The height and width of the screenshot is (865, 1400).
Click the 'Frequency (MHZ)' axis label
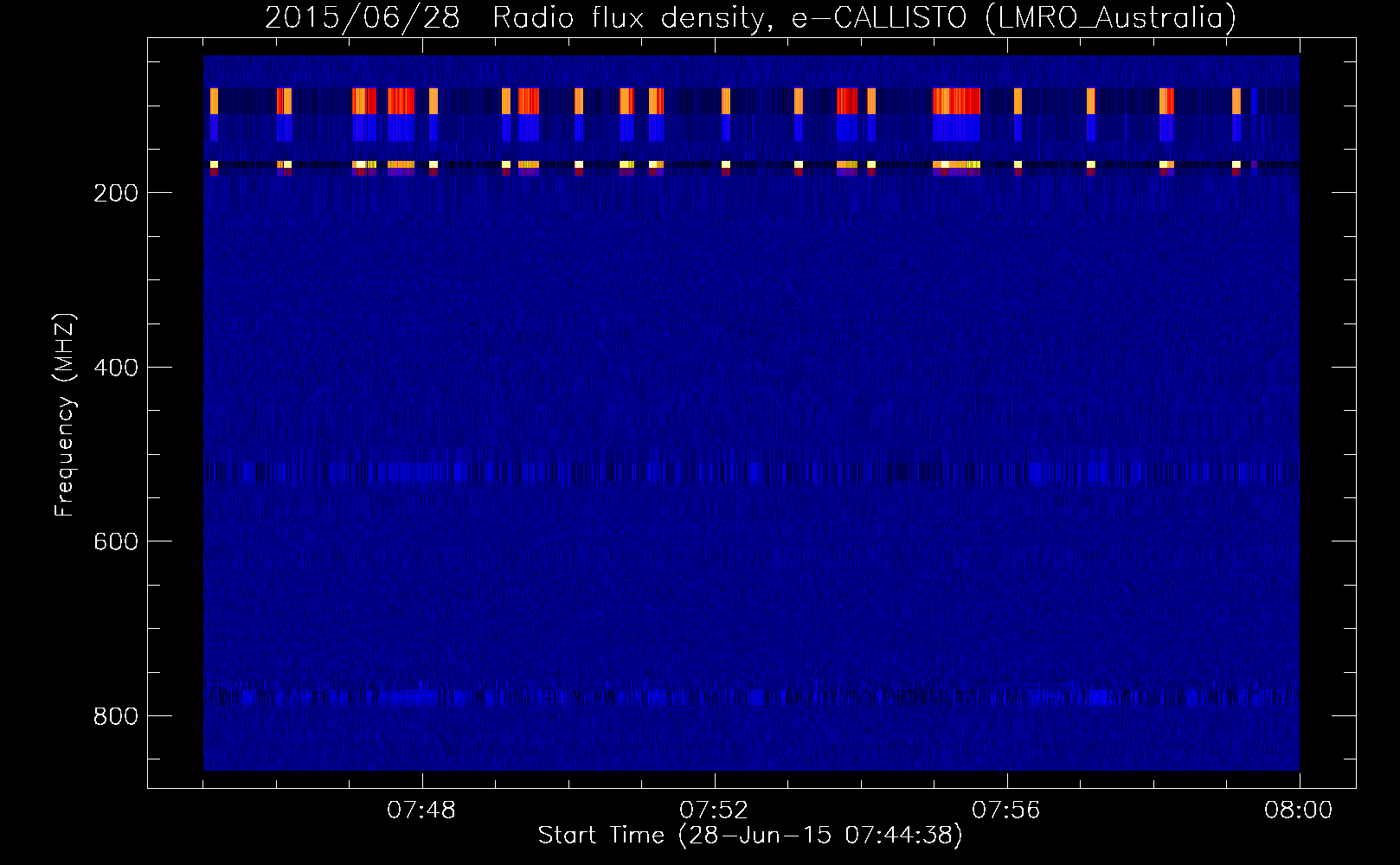[65, 414]
